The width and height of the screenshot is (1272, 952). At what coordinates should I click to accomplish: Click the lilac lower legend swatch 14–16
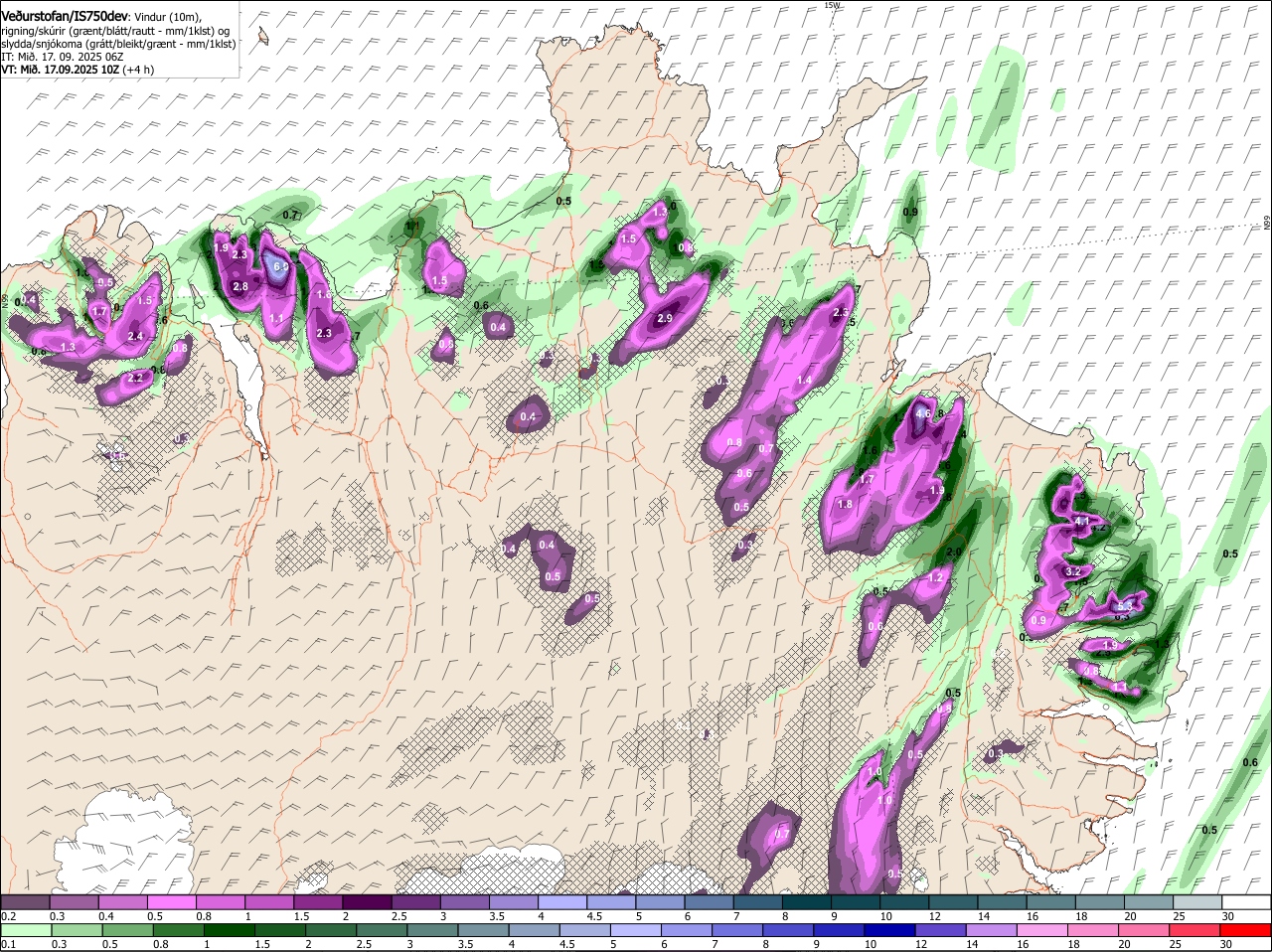pyautogui.click(x=994, y=929)
